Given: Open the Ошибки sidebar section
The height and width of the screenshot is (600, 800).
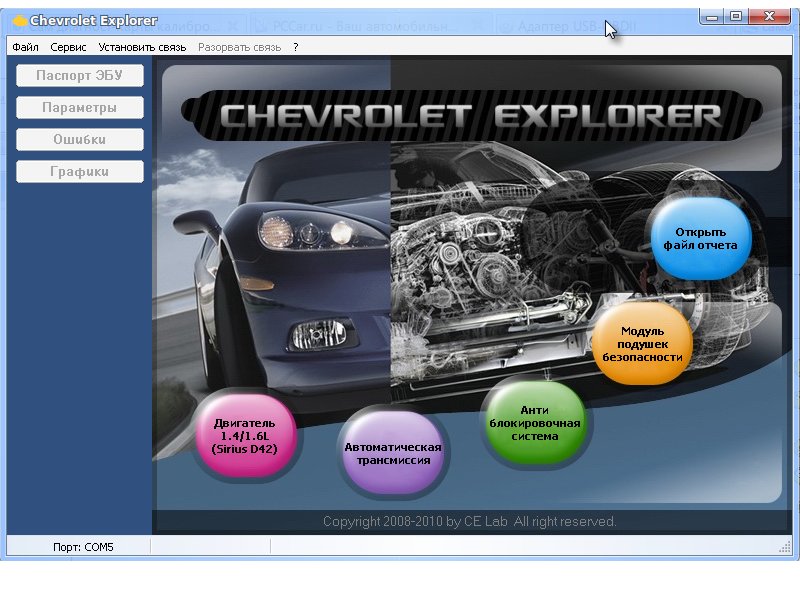Looking at the screenshot, I should click(x=80, y=139).
